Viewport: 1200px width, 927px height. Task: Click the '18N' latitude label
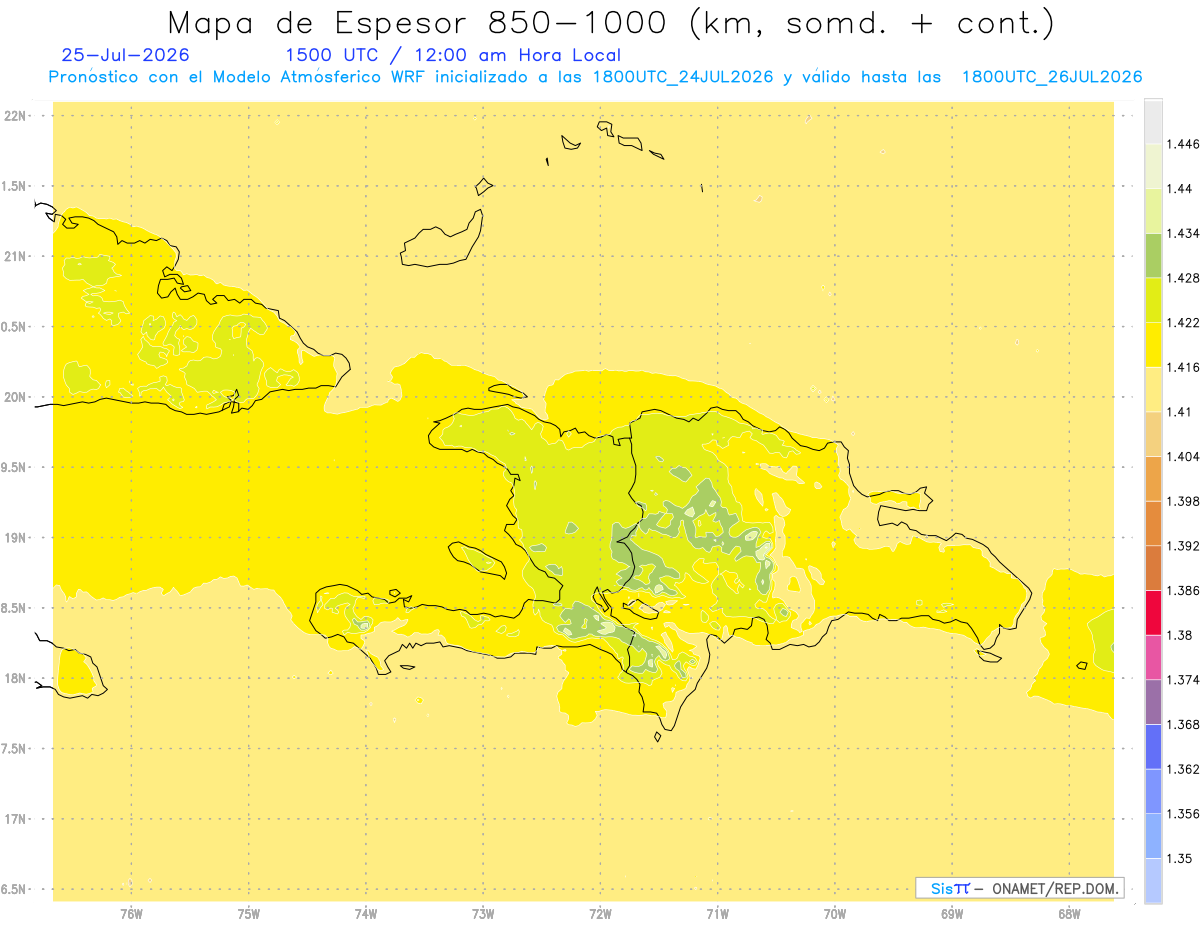point(16,678)
